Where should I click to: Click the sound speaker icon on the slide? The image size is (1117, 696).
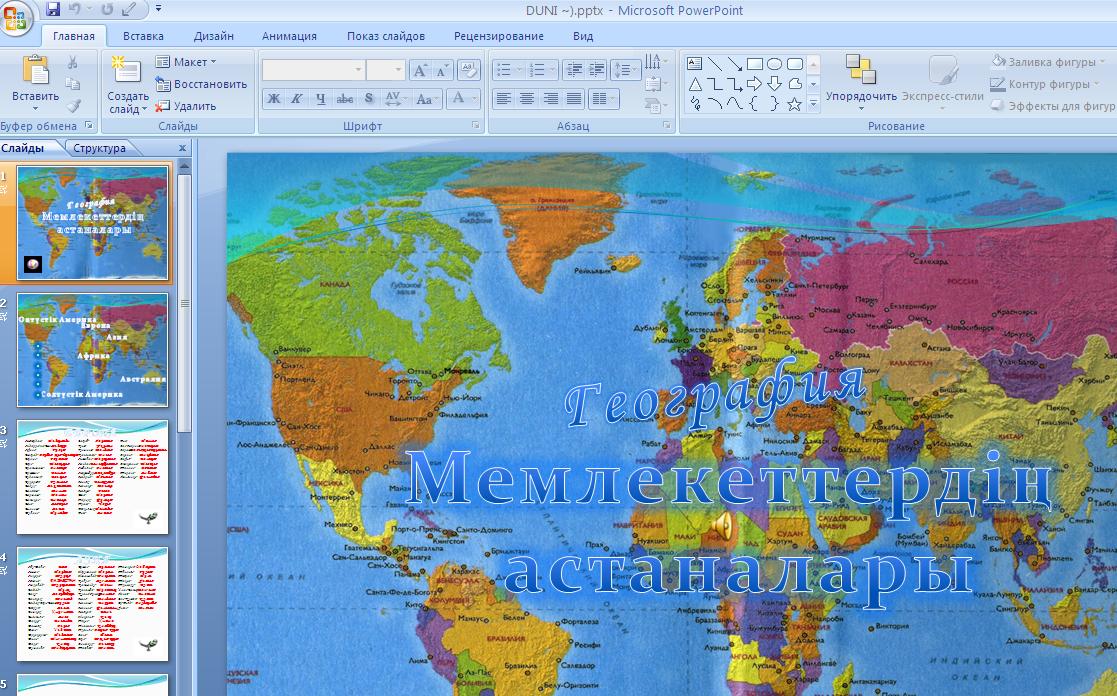721,526
